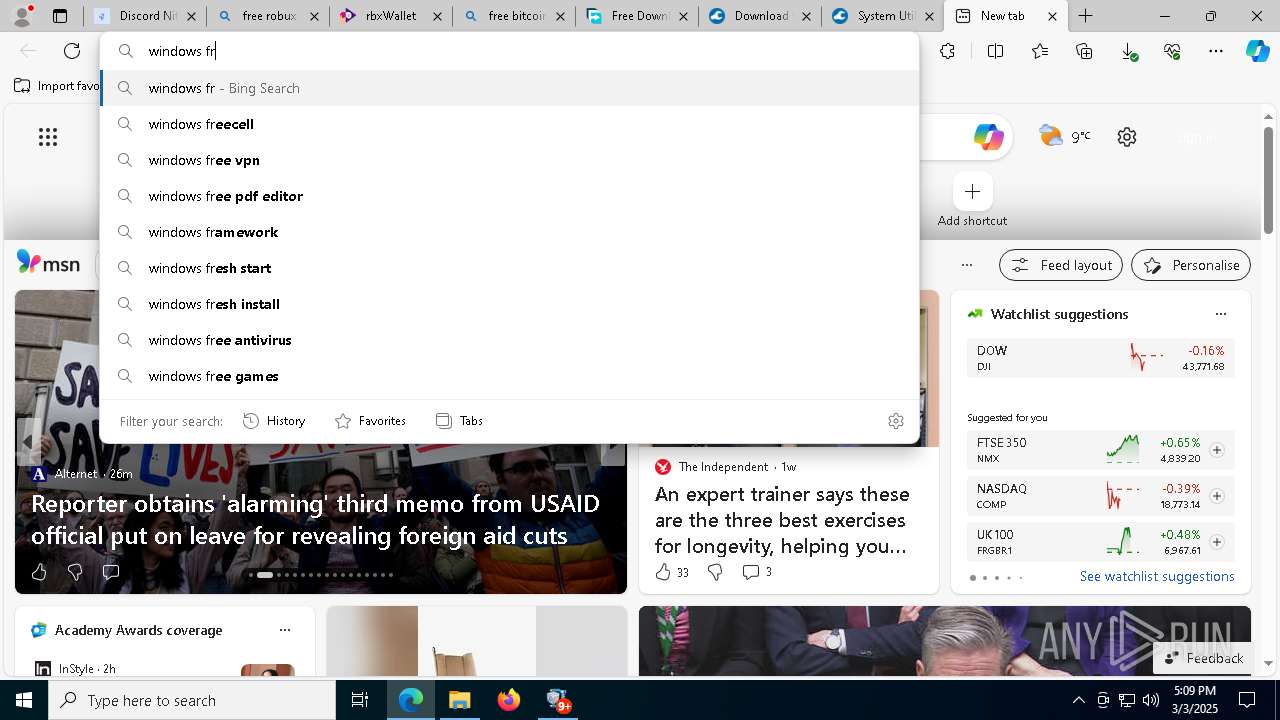Screen dimensions: 1280x720
Task: Open the Extensions puzzle icon
Action: [x=947, y=51]
